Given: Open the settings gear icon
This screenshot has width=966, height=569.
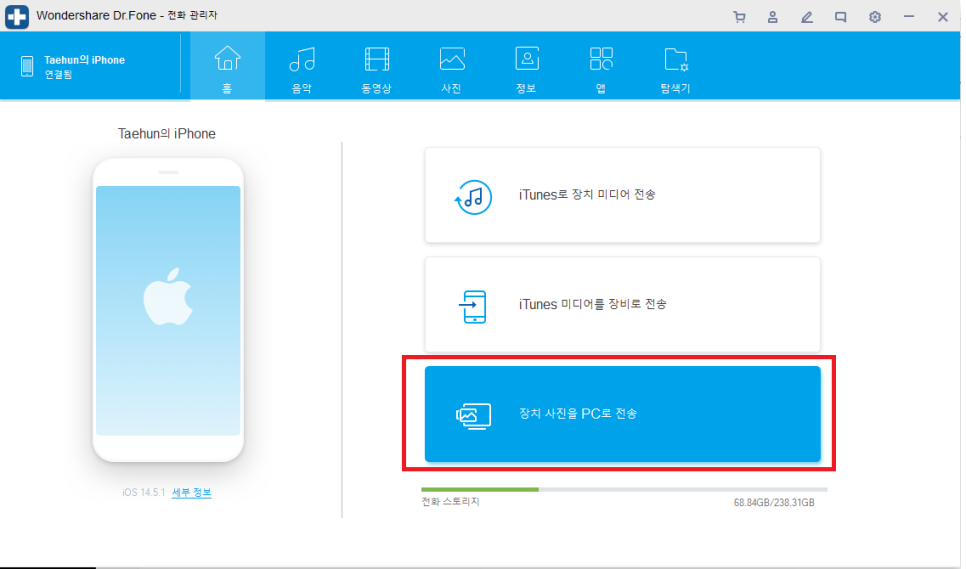Looking at the screenshot, I should click(875, 17).
